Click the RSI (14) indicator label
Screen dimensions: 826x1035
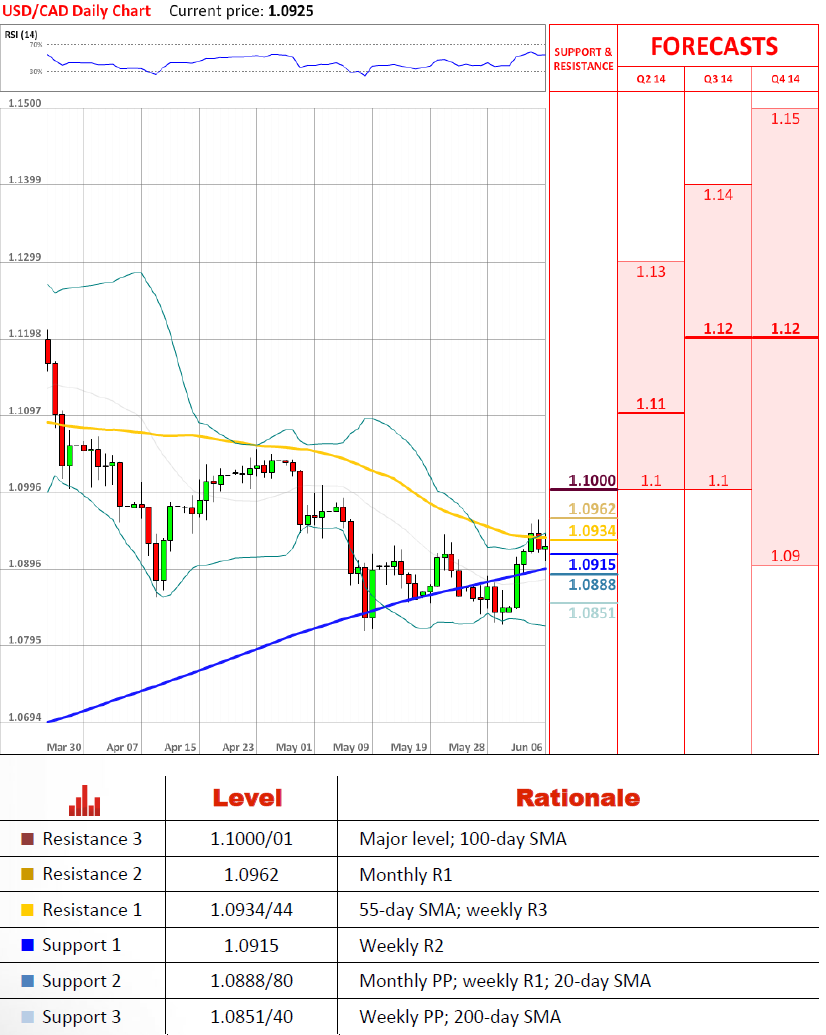pyautogui.click(x=21, y=34)
